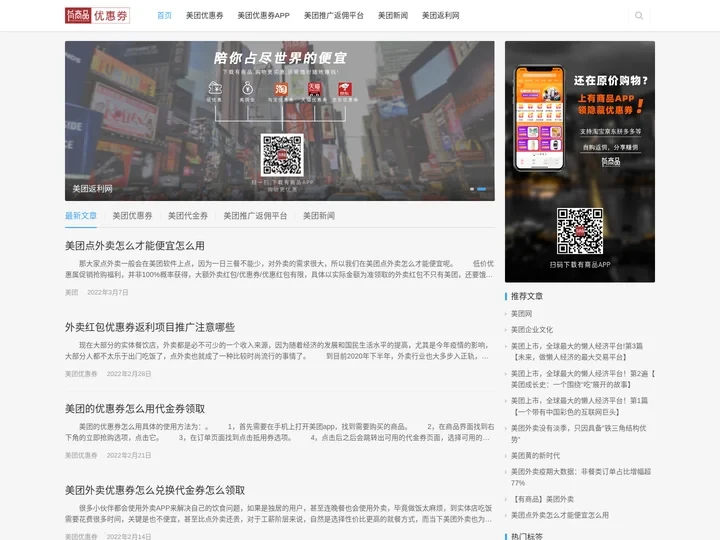Open recommended article 美团外卖没有淡季
Image resolution: width=720 pixels, height=540 pixels.
tap(579, 434)
